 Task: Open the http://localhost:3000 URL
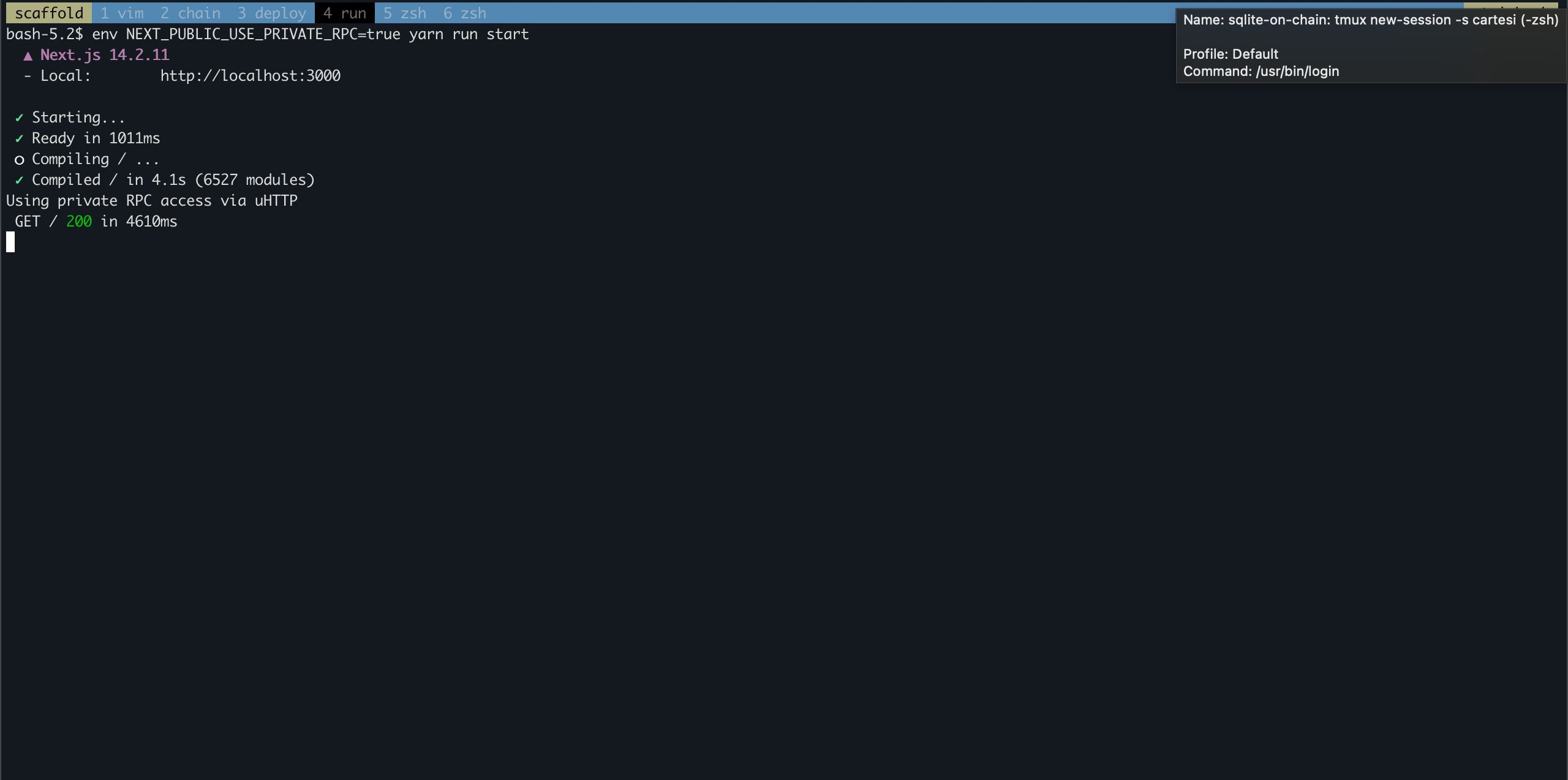click(x=251, y=75)
